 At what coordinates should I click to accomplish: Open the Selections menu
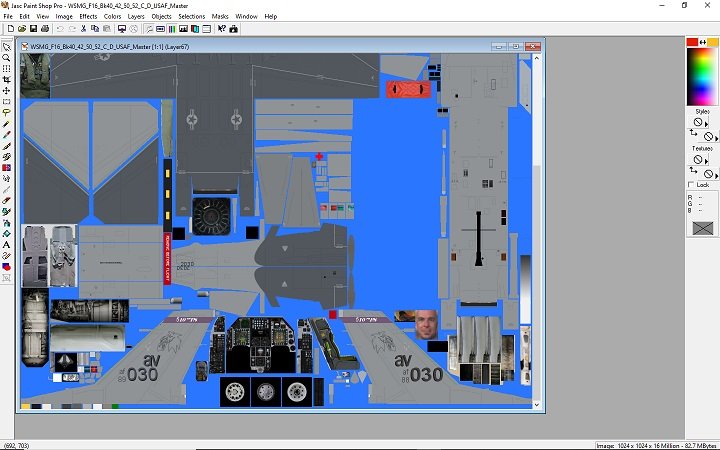coord(191,17)
